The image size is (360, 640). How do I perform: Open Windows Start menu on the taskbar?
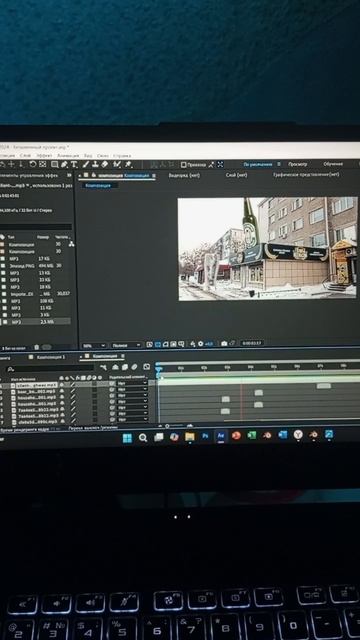pos(127,438)
